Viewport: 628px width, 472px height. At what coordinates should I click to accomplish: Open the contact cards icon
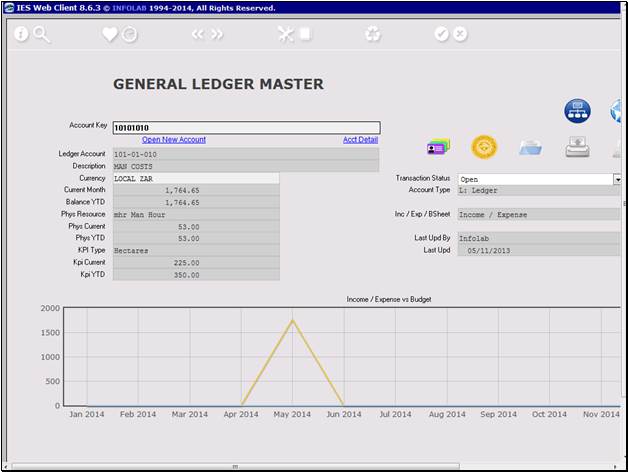(438, 147)
